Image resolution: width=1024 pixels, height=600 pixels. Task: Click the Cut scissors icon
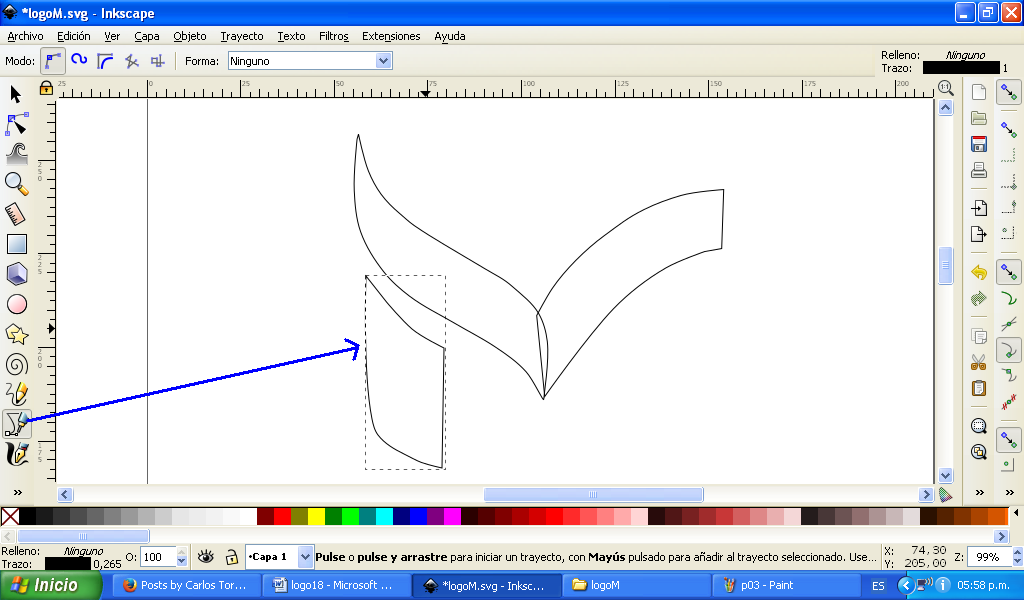(978, 362)
